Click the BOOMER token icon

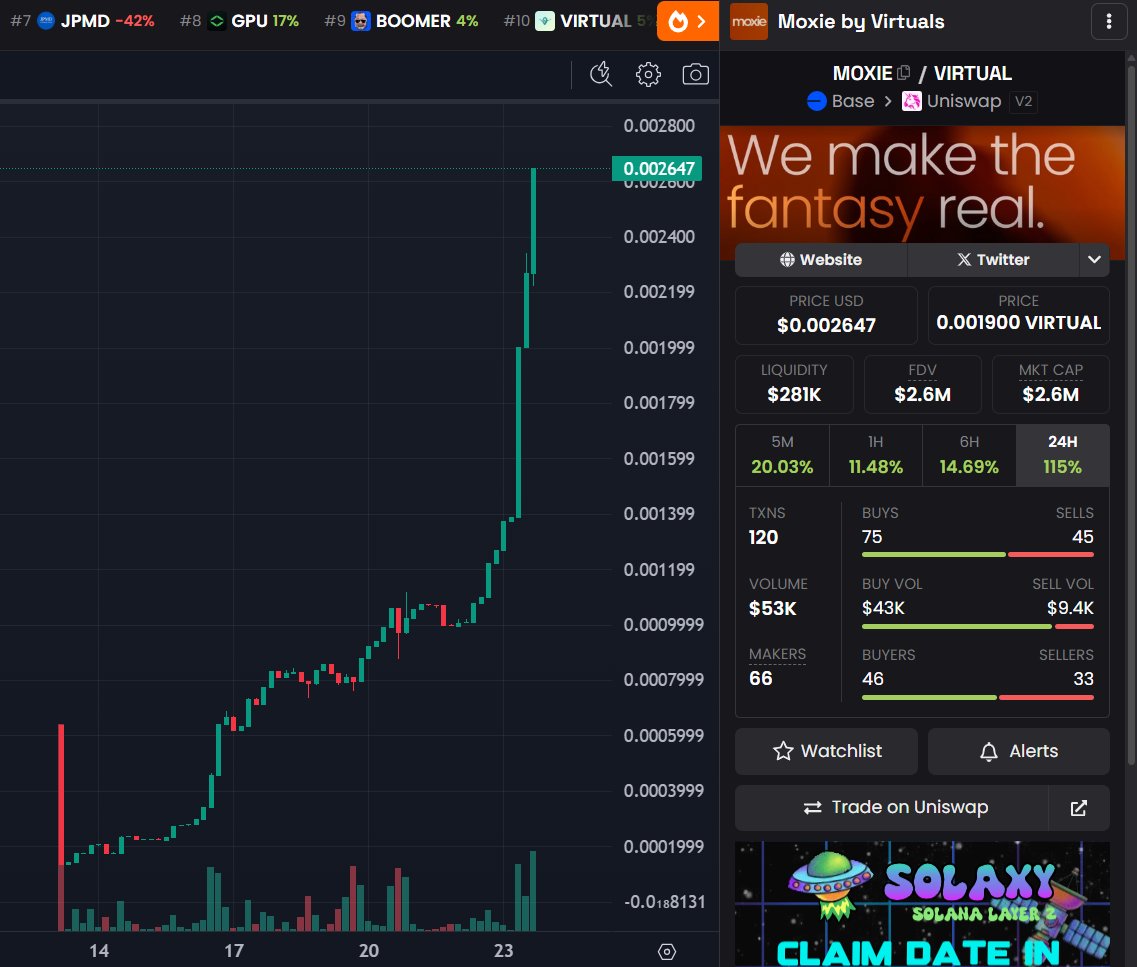360,21
